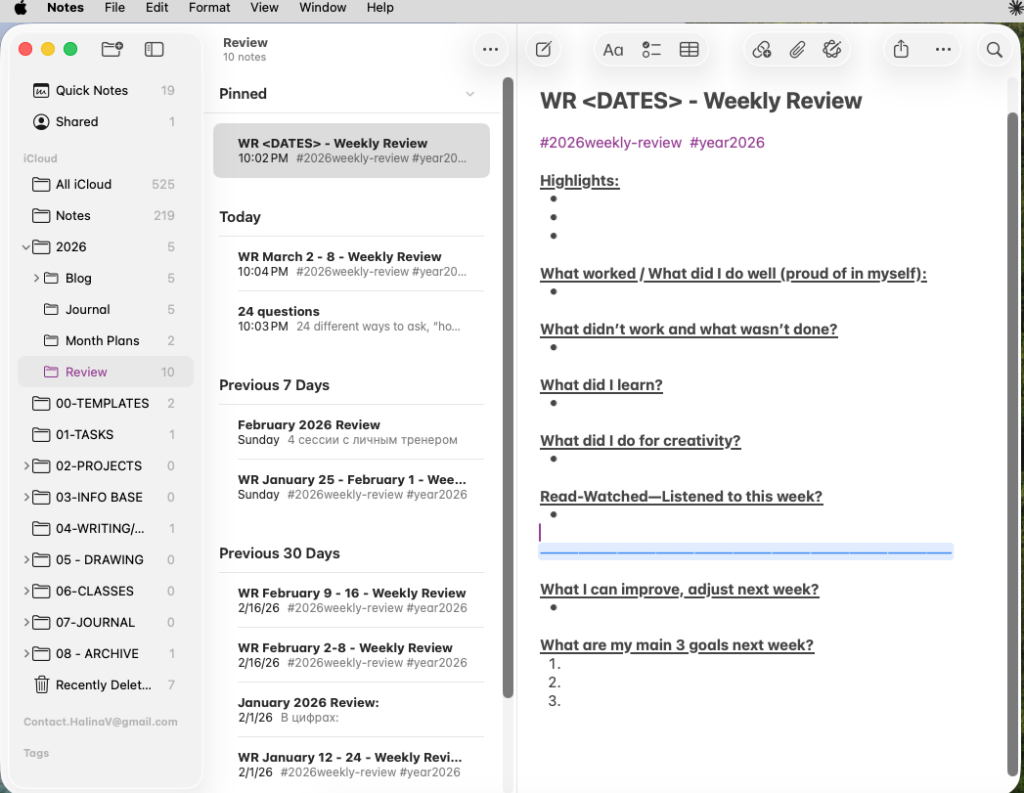This screenshot has height=793, width=1024.
Task: Toggle the sidebar visibility
Action: click(x=154, y=49)
